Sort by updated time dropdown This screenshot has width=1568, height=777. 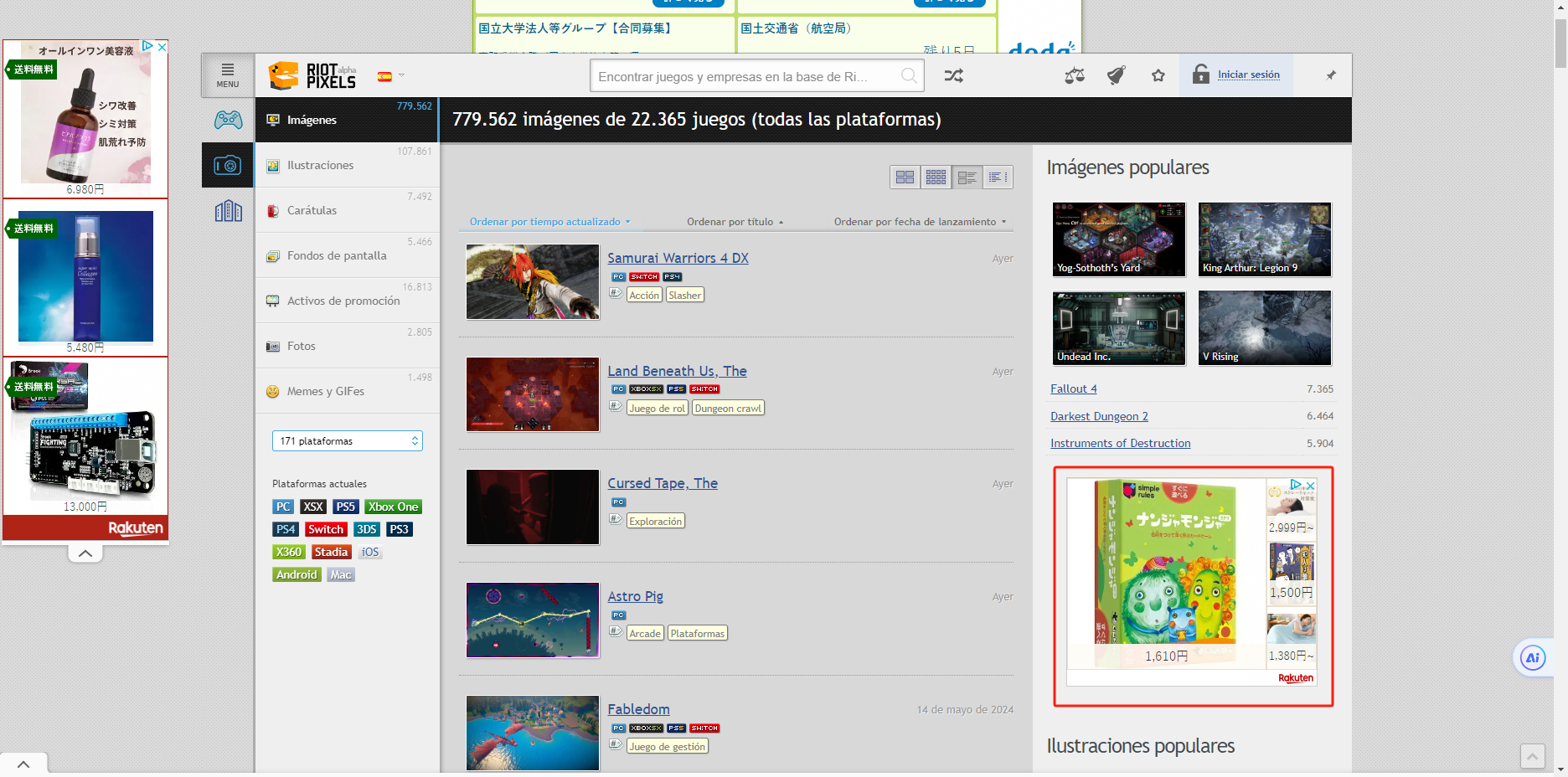pyautogui.click(x=549, y=222)
